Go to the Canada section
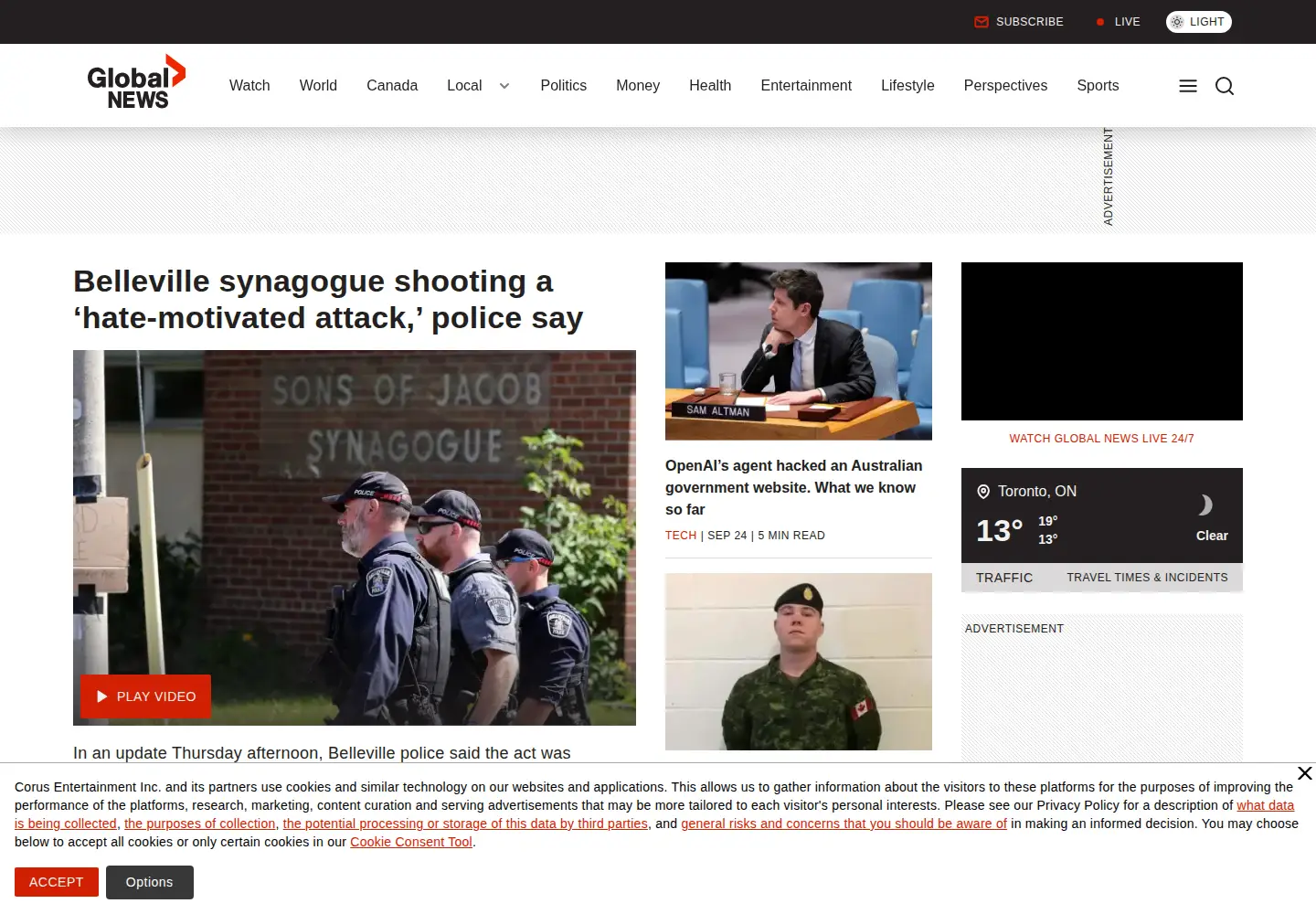 (x=392, y=85)
